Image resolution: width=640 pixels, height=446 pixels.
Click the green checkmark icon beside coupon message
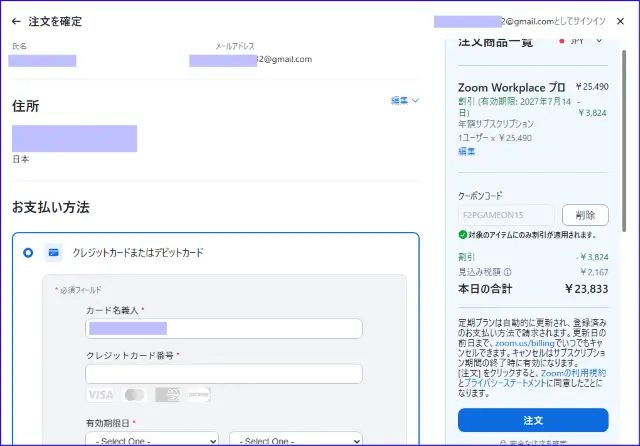[x=462, y=235]
